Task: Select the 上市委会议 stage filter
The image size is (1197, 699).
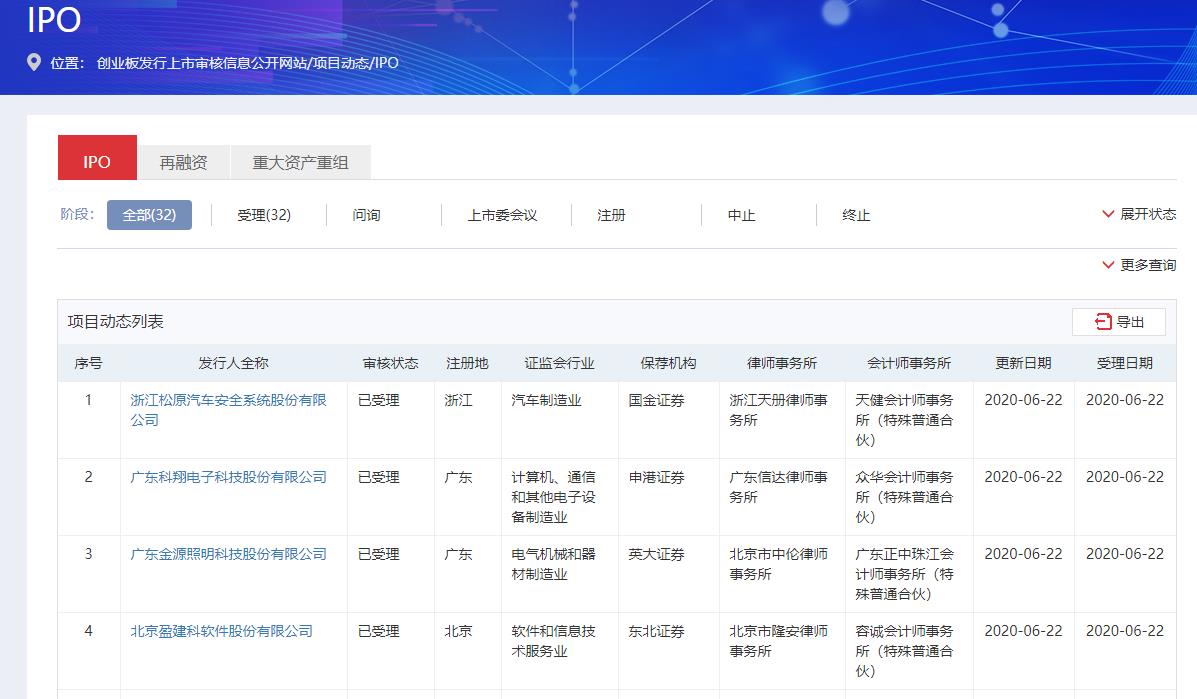Action: pos(502,215)
